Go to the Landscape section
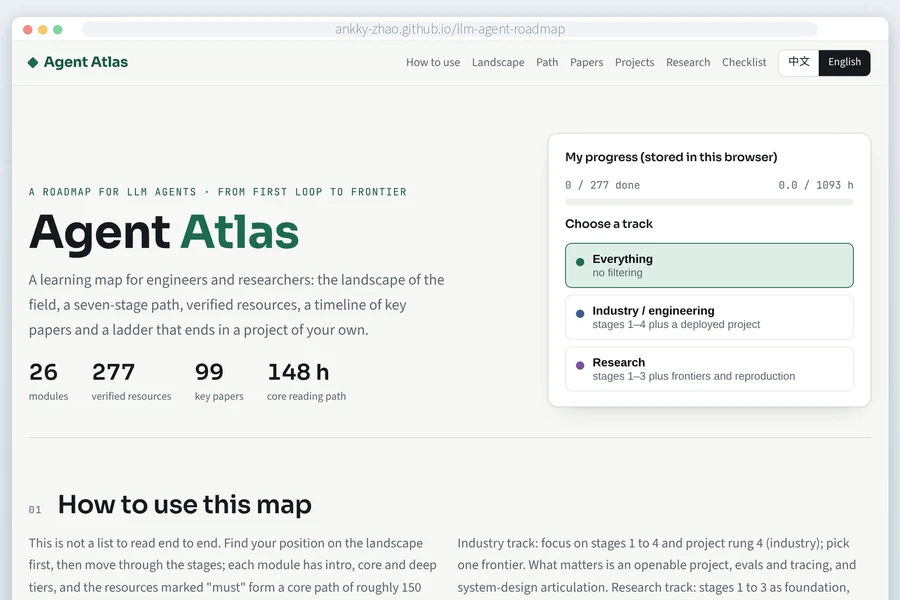Screen dimensions: 900x600 pyautogui.click(x=498, y=62)
